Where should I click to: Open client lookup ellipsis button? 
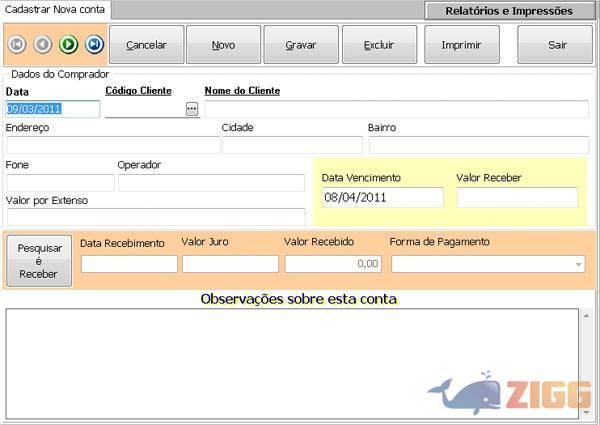[x=192, y=109]
